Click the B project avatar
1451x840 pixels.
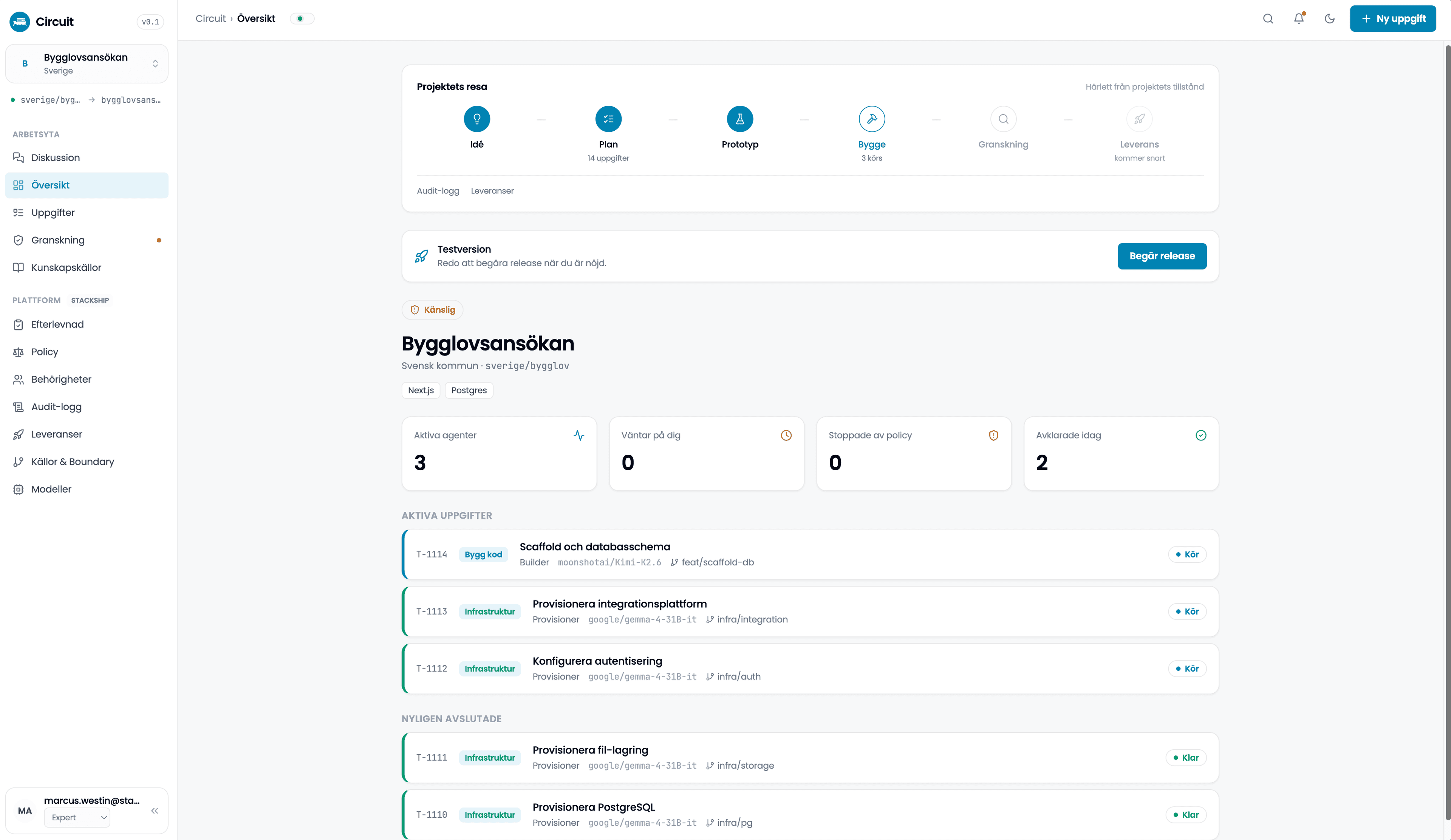coord(25,63)
